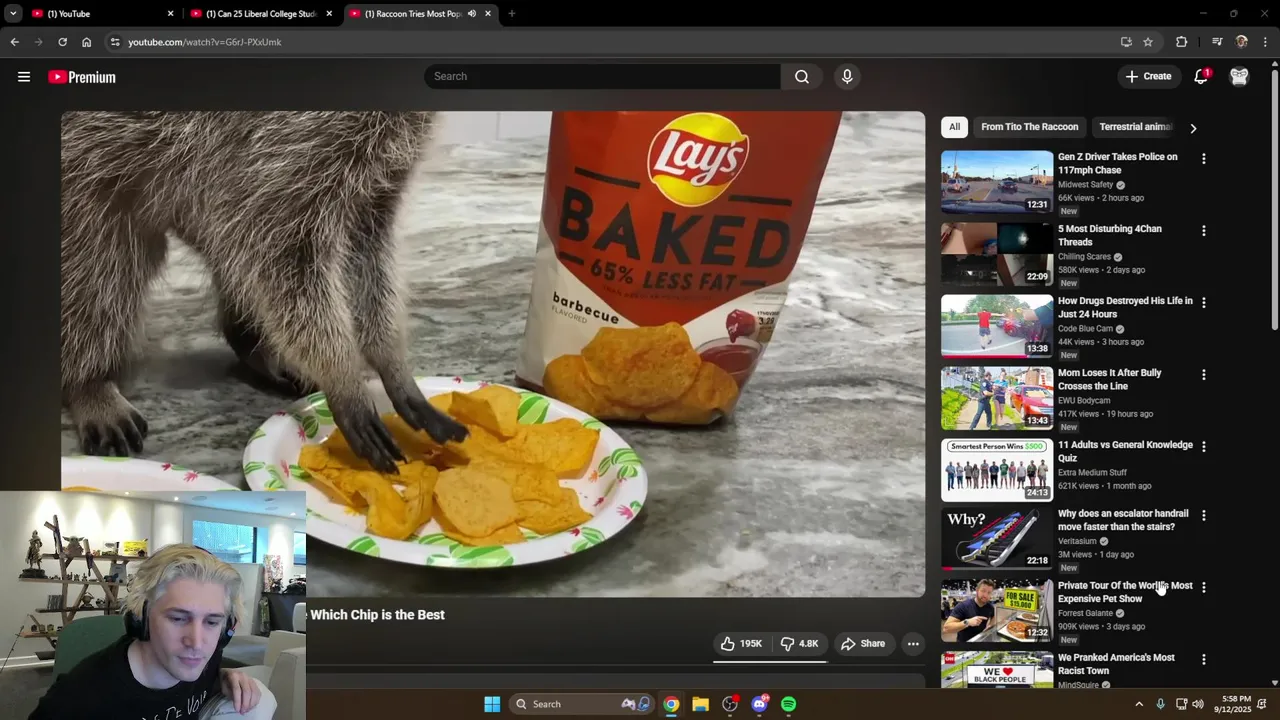The width and height of the screenshot is (1280, 720).
Task: Open options for escalator handrail video
Action: coord(1204,516)
